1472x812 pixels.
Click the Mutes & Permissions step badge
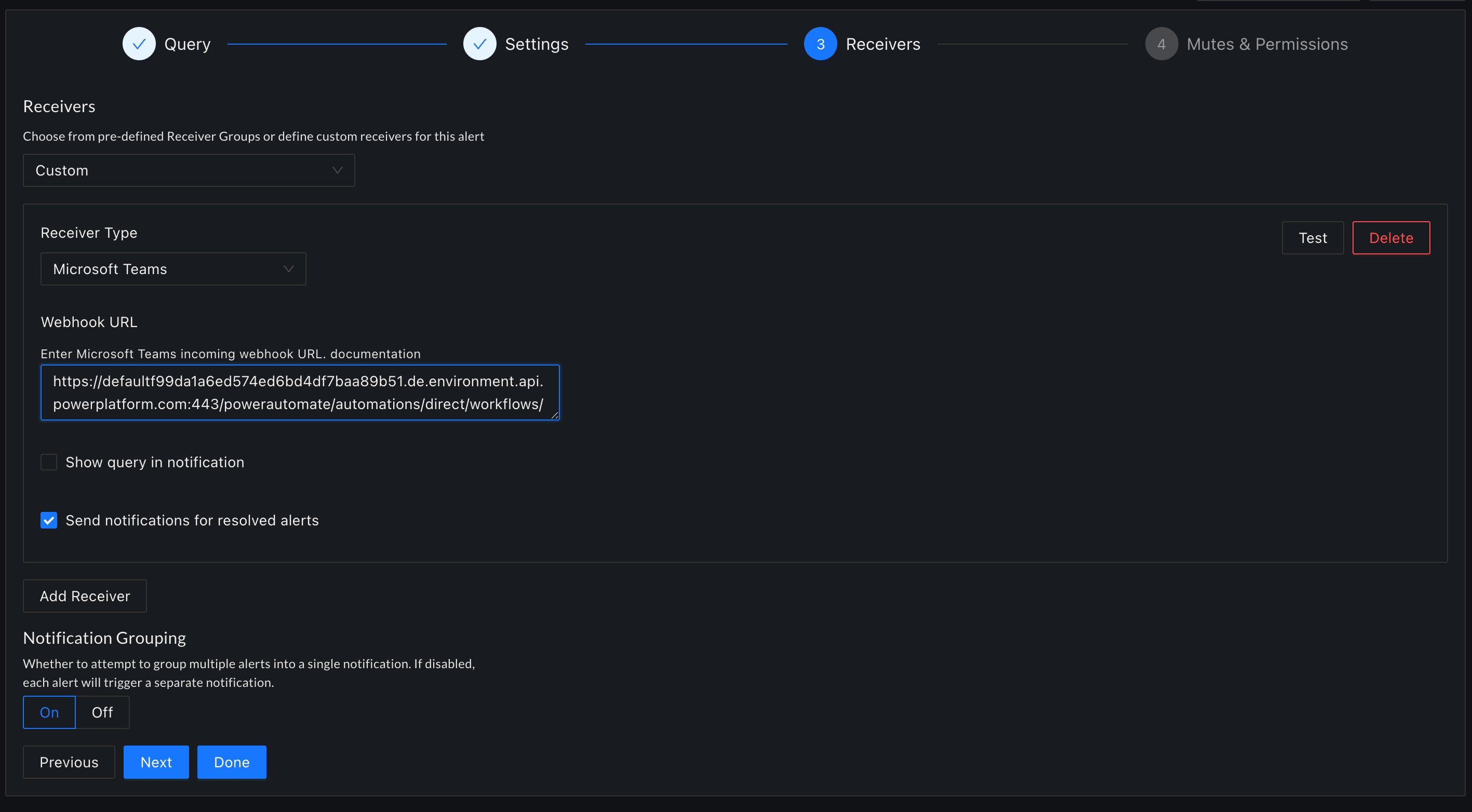(x=1161, y=44)
